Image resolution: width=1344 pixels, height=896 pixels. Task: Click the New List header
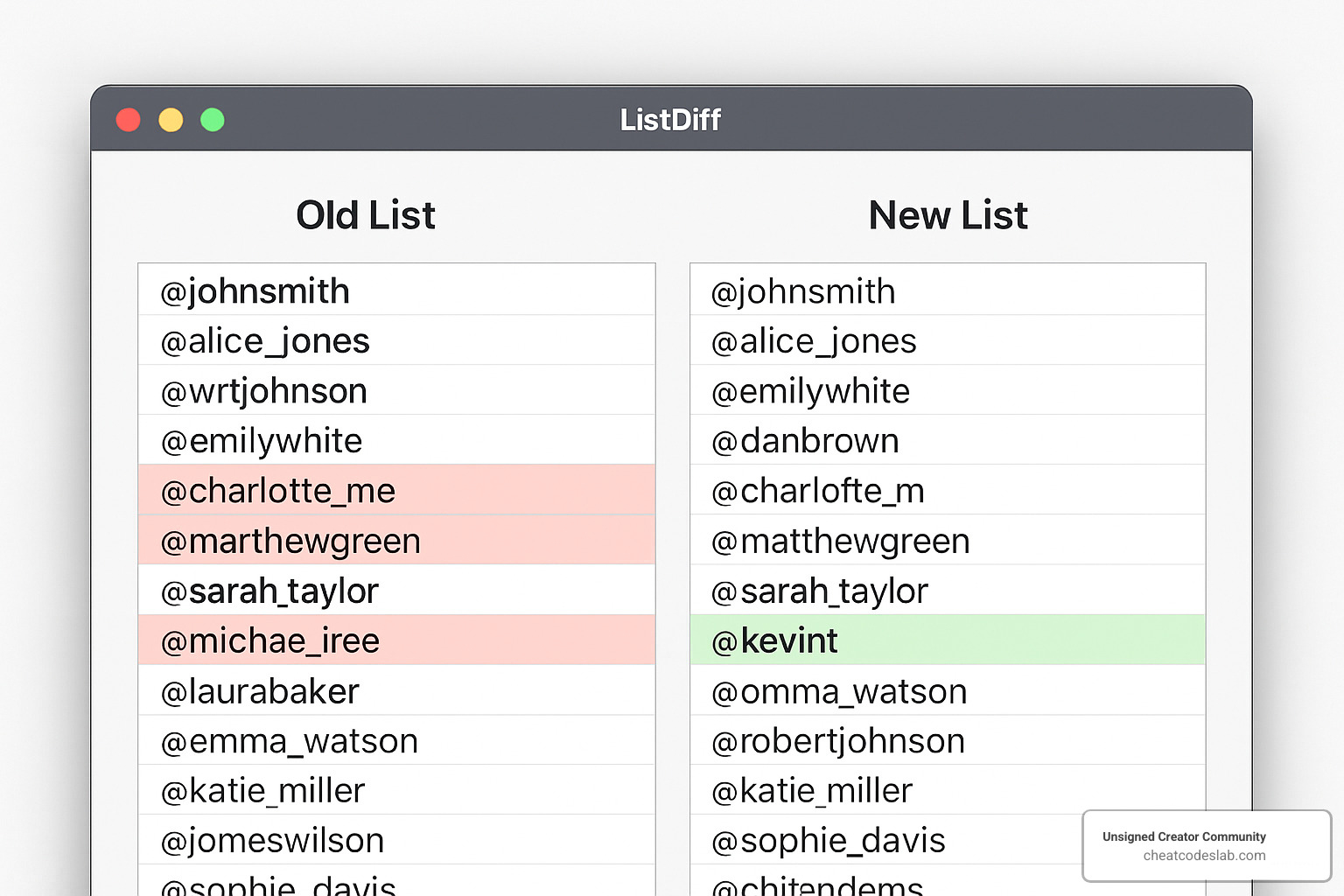(x=948, y=214)
